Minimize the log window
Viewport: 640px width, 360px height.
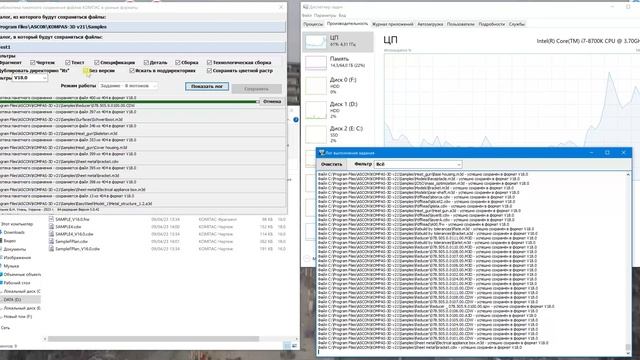coord(591,153)
